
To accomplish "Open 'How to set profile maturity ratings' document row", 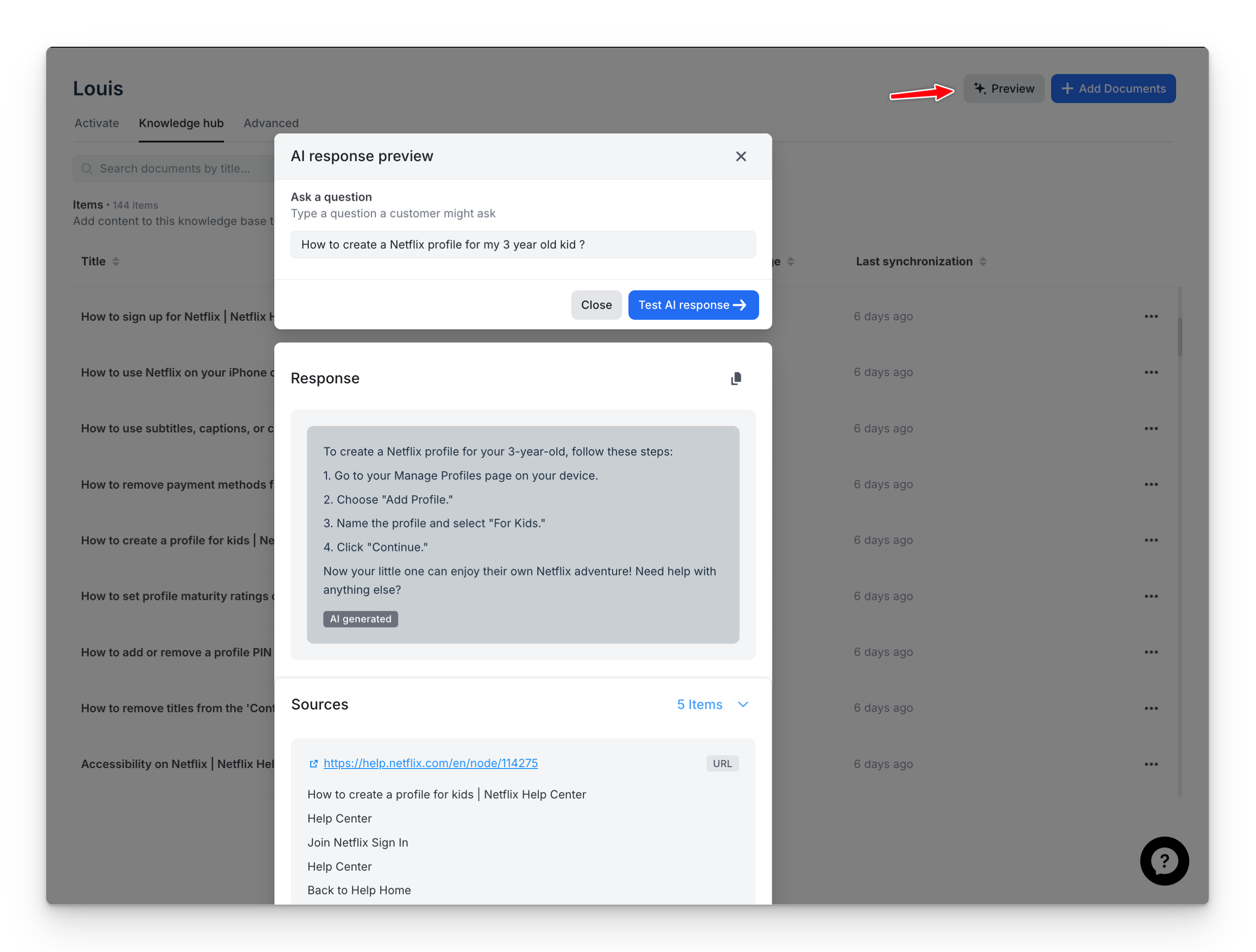I will coord(178,596).
